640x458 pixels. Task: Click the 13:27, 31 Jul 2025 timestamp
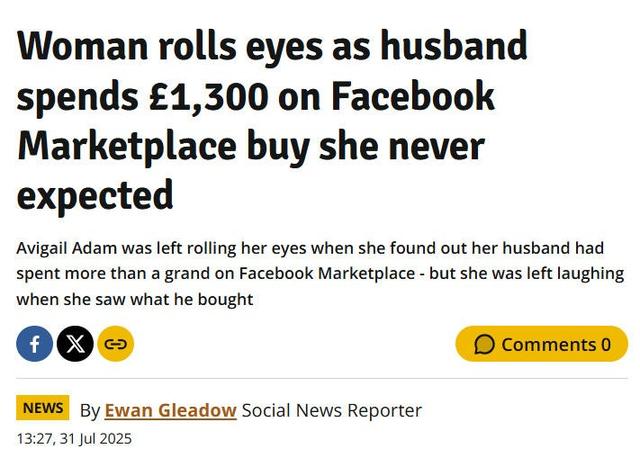74,439
